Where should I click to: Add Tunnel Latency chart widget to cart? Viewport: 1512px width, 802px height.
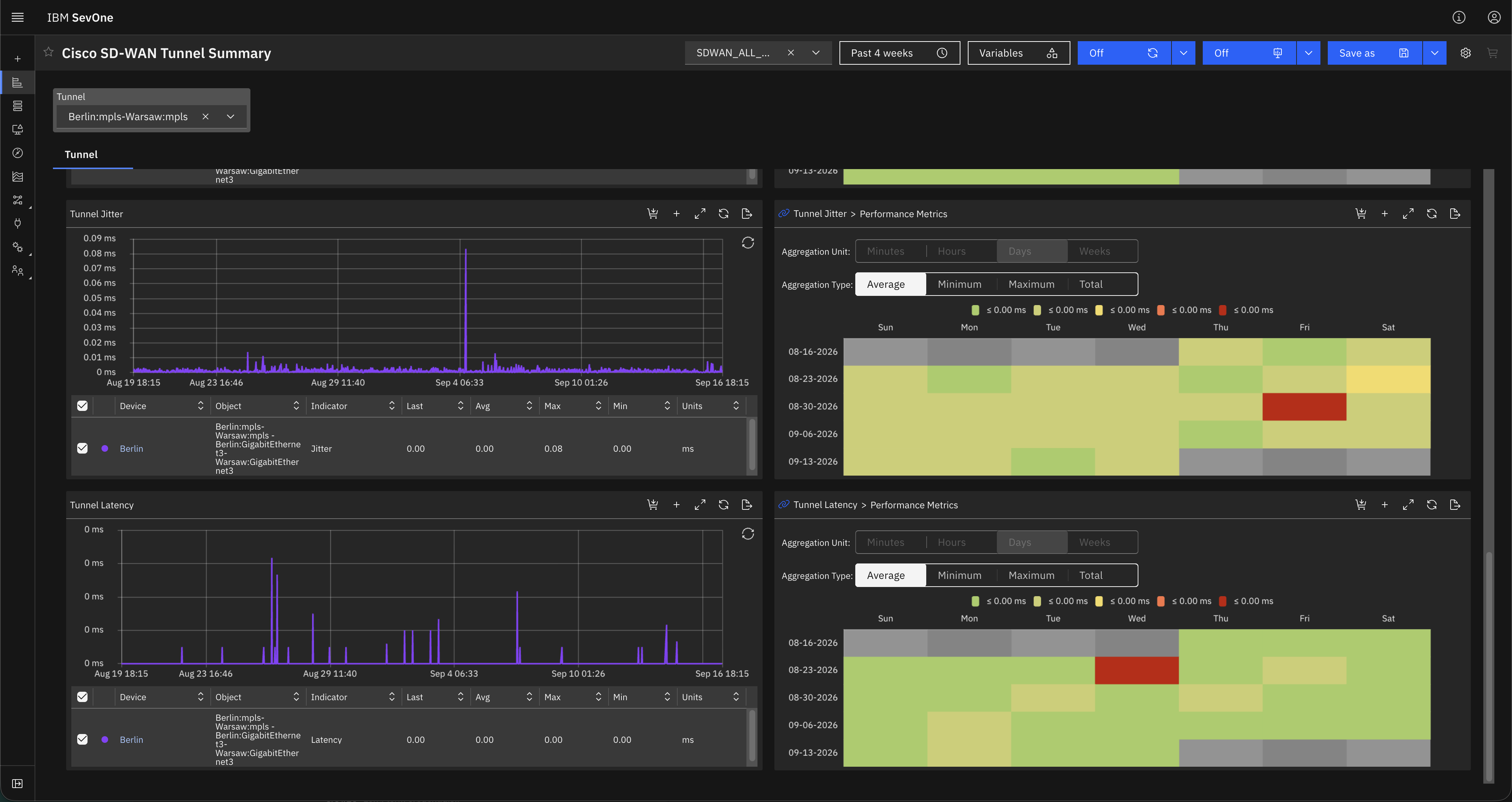coord(652,505)
